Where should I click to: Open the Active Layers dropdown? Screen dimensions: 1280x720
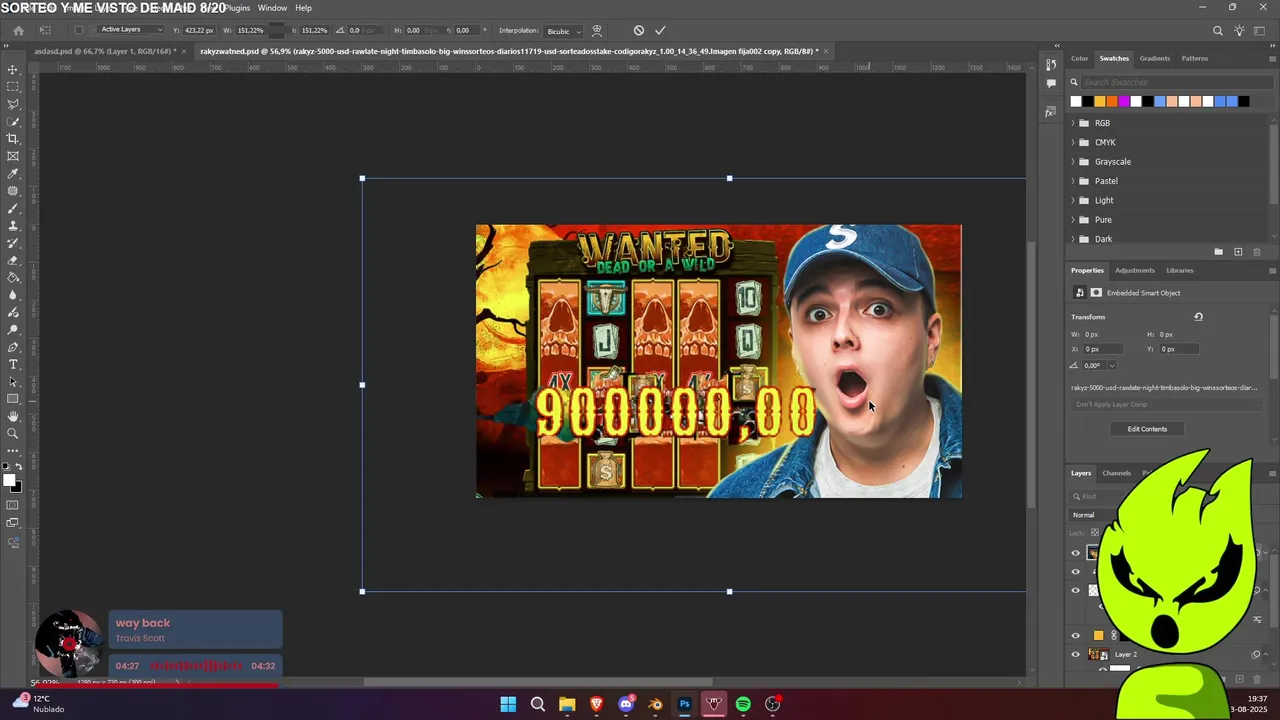pos(130,30)
